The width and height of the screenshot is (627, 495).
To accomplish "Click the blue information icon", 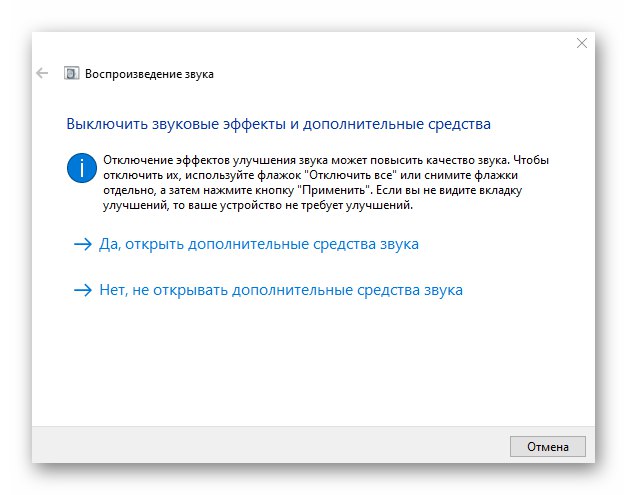I will [x=82, y=168].
